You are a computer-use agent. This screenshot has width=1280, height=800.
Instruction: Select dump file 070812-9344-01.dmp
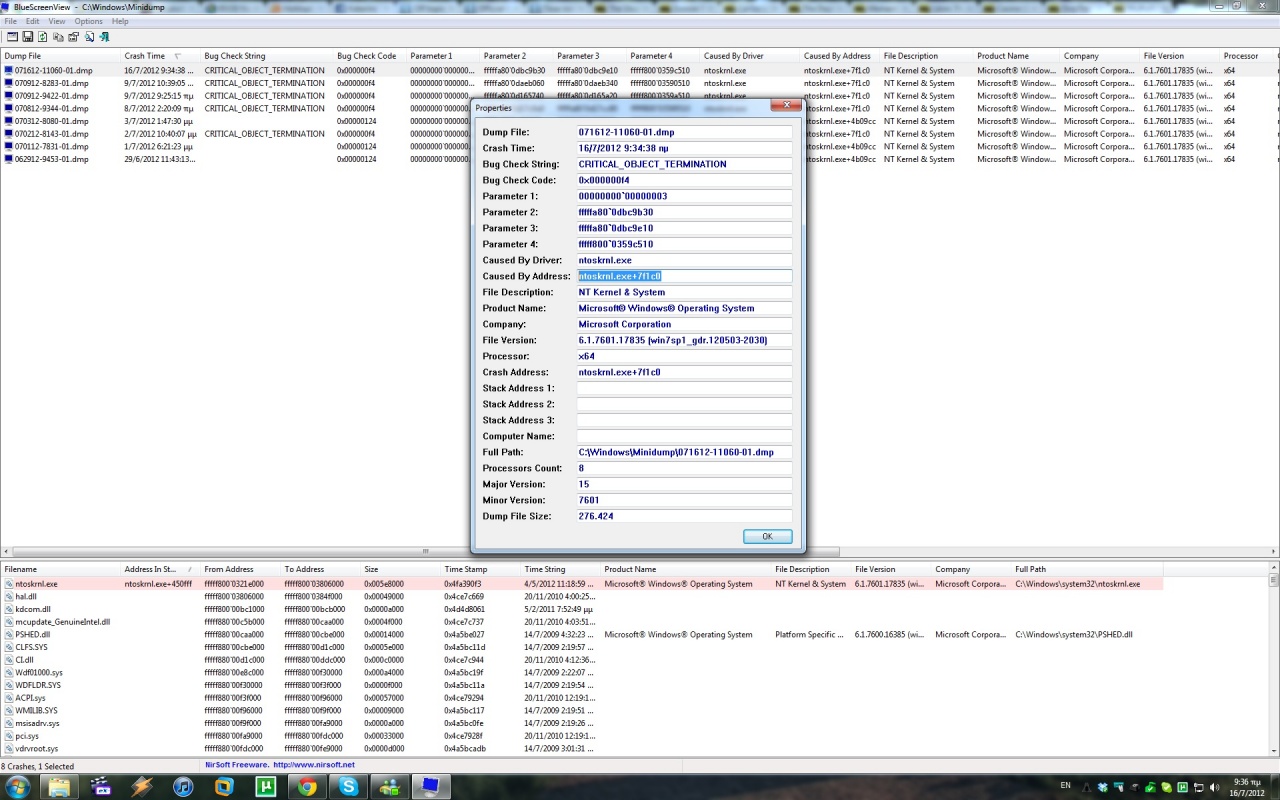52,108
